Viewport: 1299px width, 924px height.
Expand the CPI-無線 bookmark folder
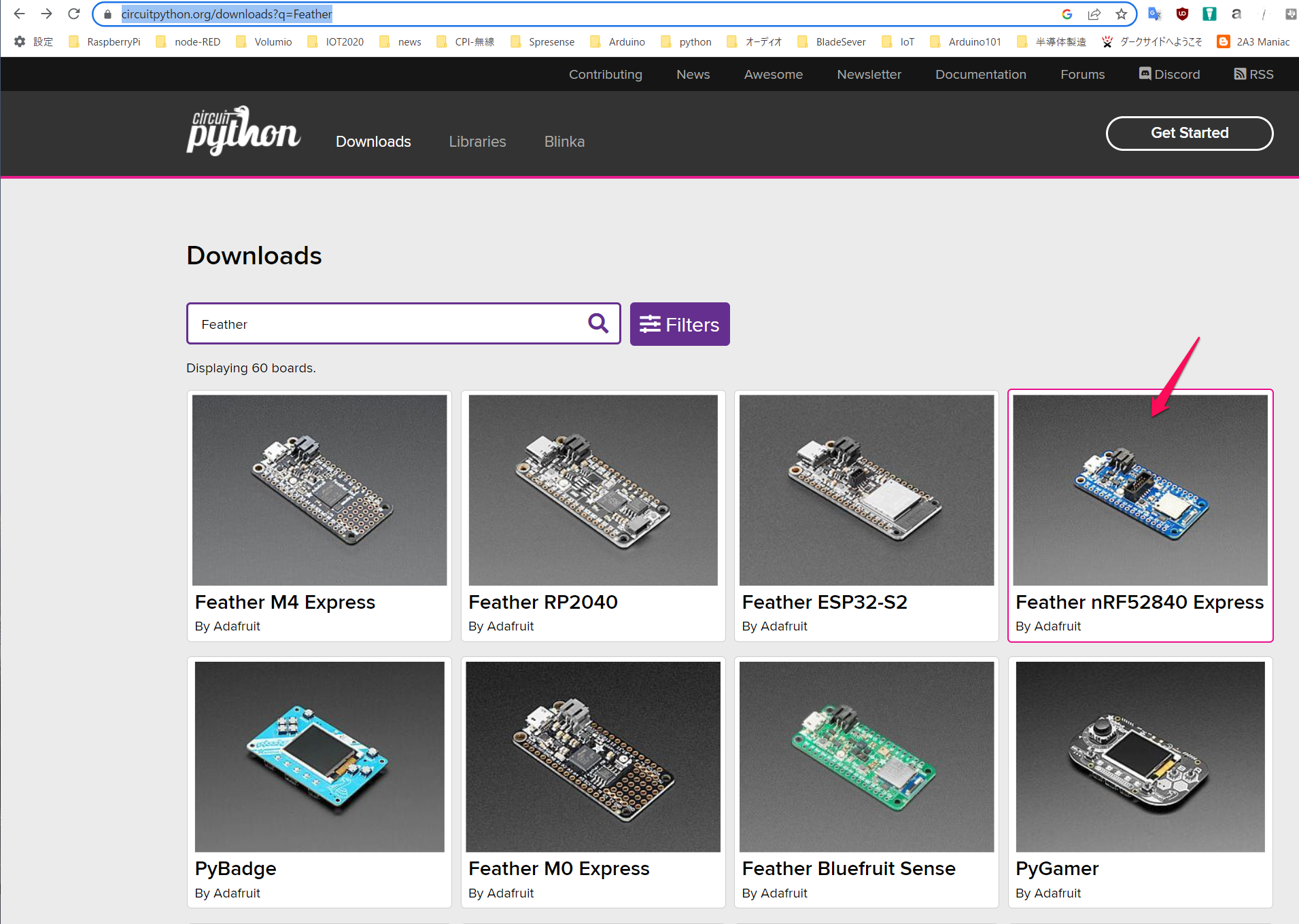(x=466, y=41)
